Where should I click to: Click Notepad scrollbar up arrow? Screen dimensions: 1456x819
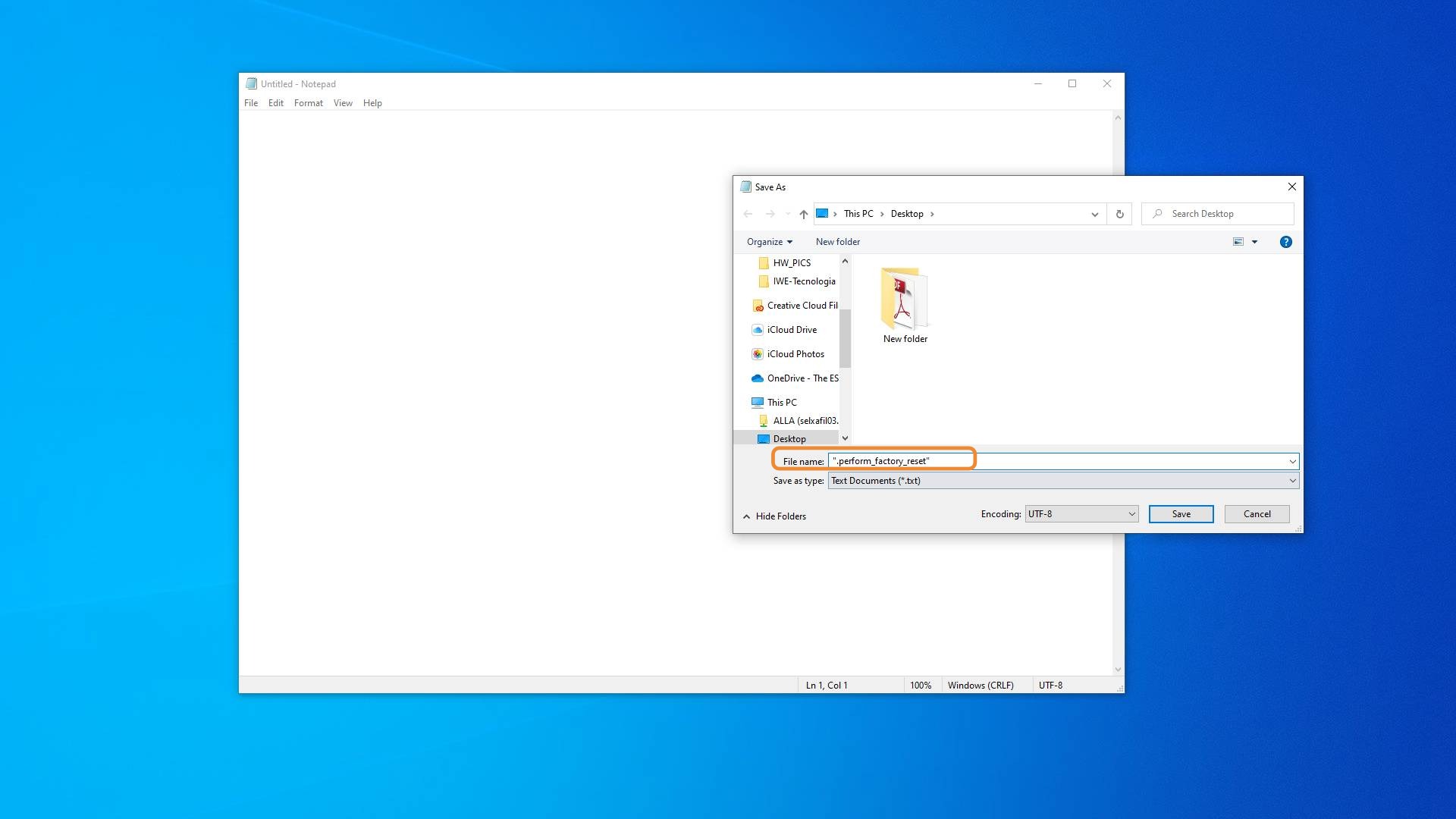(1118, 118)
